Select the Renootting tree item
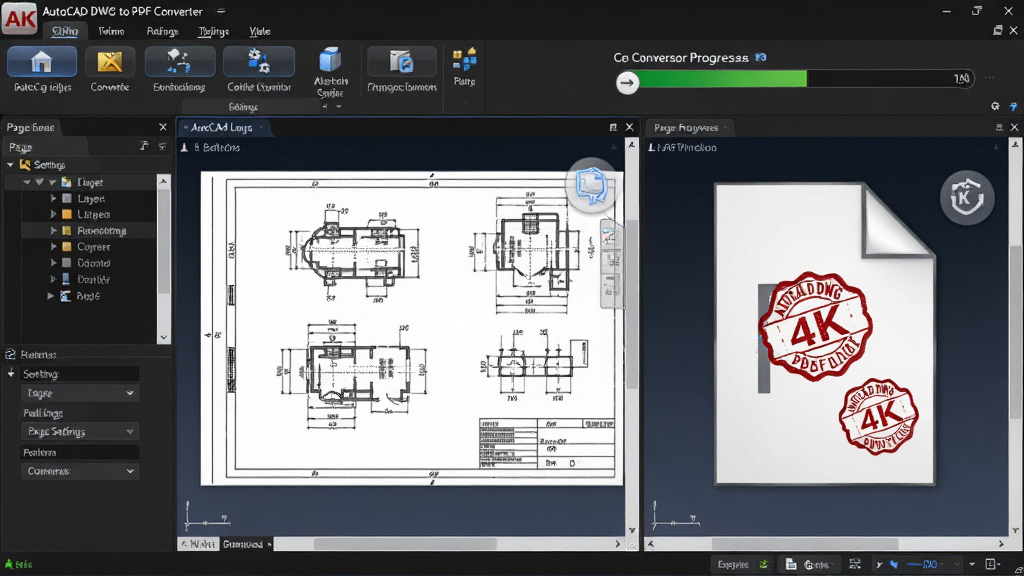Screen dimensions: 1024x576 coord(102,231)
